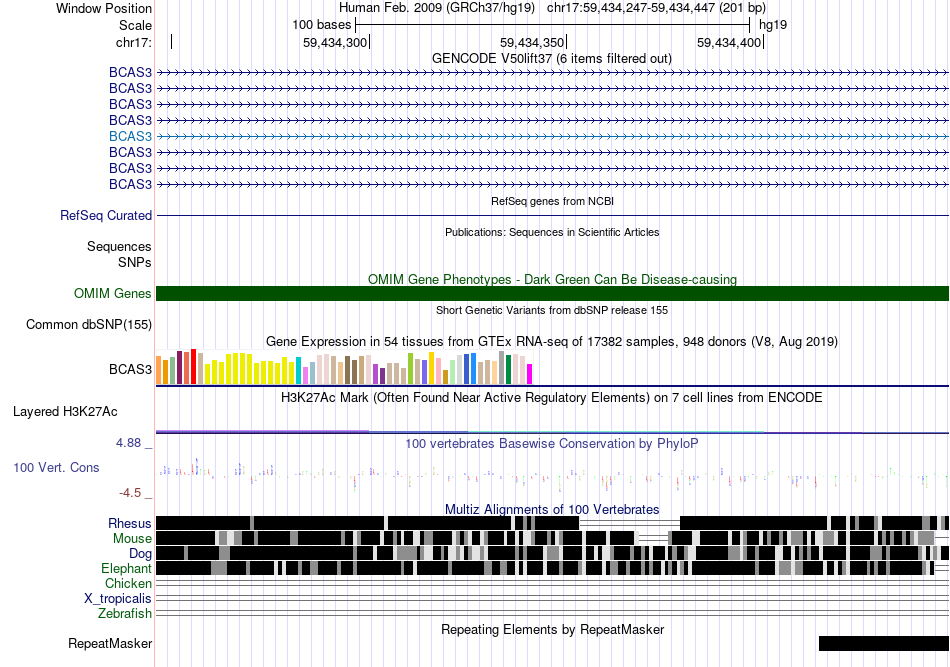Screen dimensions: 950x667
Task: Click the chr17: ruler label
Action: click(133, 42)
